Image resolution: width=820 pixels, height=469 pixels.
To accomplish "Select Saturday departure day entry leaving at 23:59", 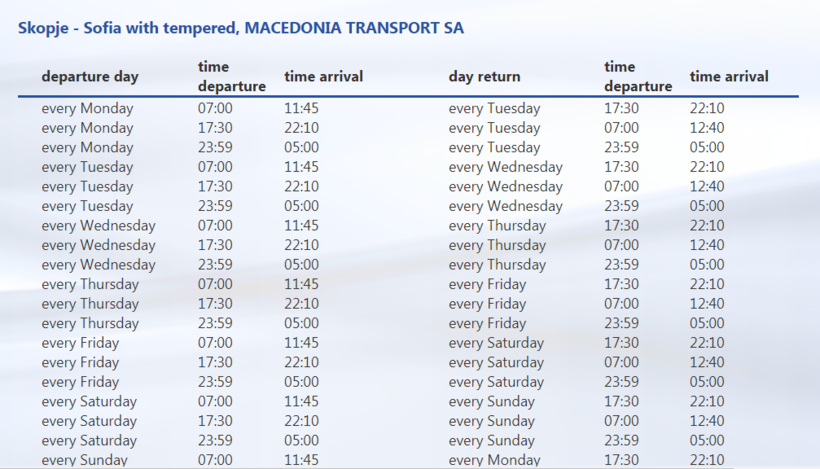I will 90,440.
